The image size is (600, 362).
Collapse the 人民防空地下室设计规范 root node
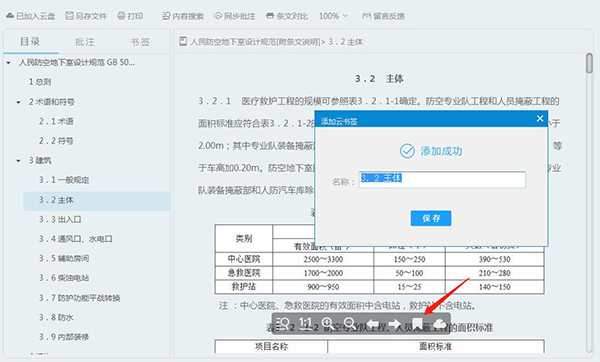(x=8, y=62)
